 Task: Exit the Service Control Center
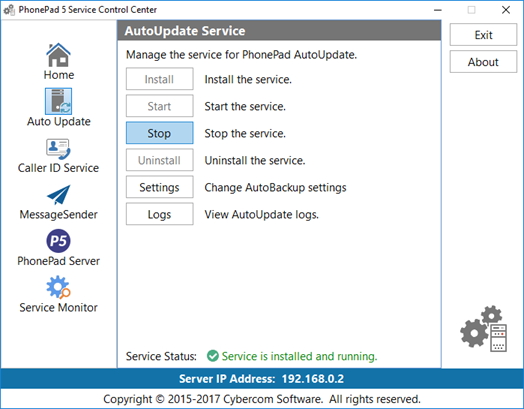483,35
